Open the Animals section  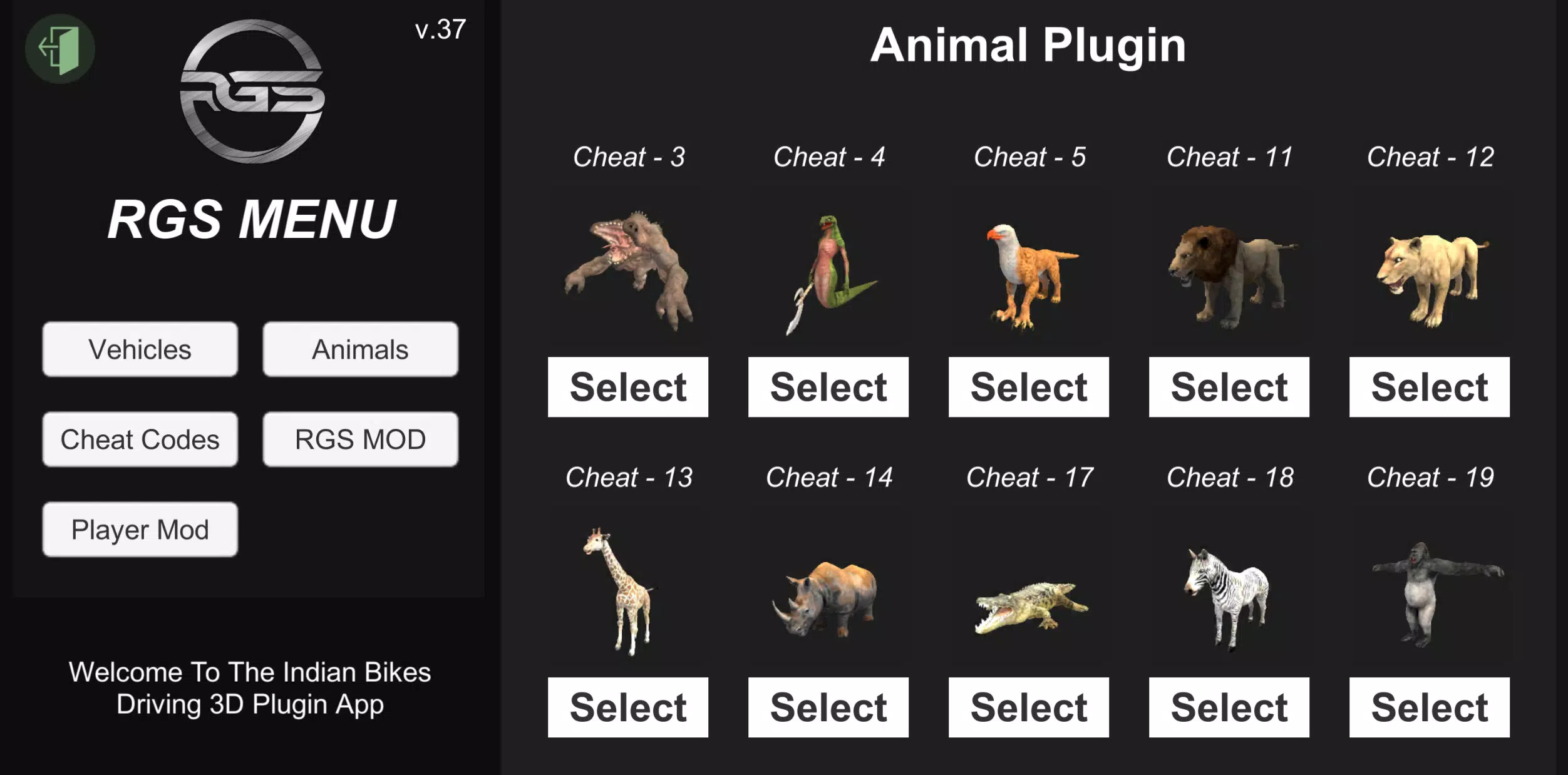(x=360, y=349)
